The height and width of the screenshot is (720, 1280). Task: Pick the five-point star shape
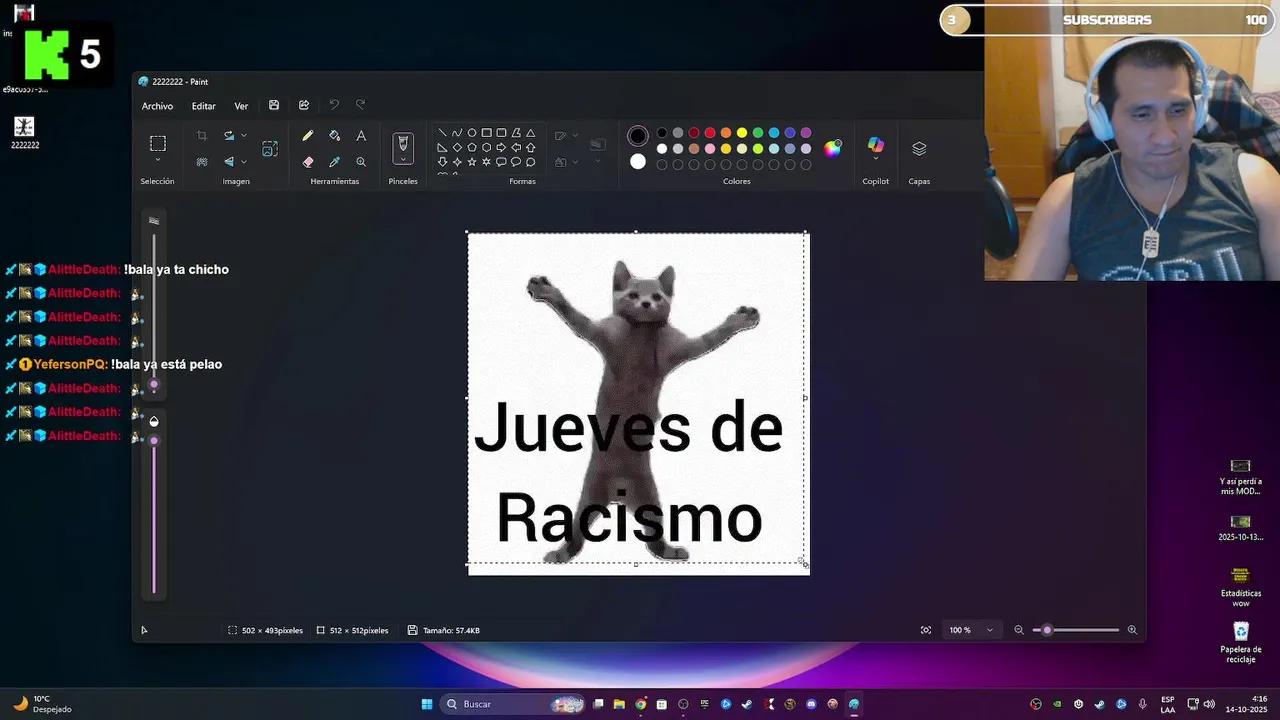472,161
